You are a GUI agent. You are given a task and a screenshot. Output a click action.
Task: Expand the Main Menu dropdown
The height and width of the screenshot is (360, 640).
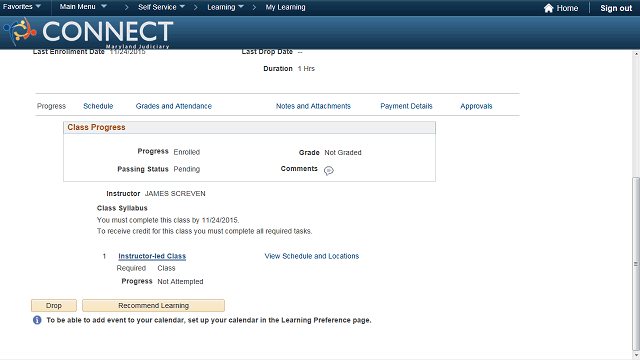click(x=83, y=7)
